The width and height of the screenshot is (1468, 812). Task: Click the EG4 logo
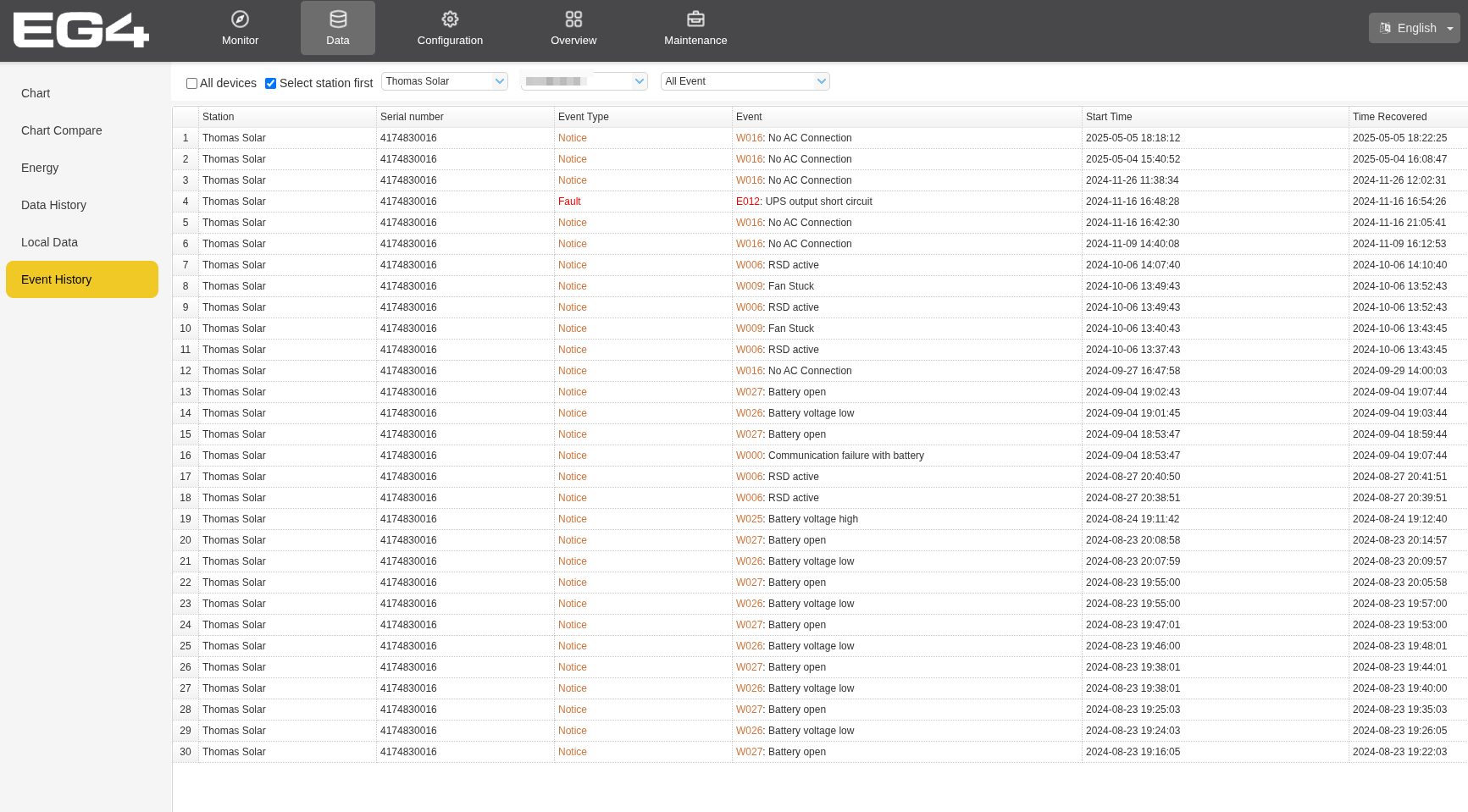point(81,30)
